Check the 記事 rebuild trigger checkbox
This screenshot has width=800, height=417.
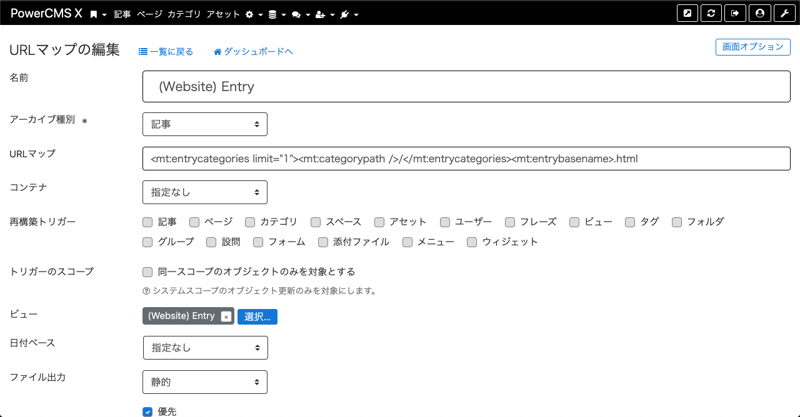coord(148,222)
